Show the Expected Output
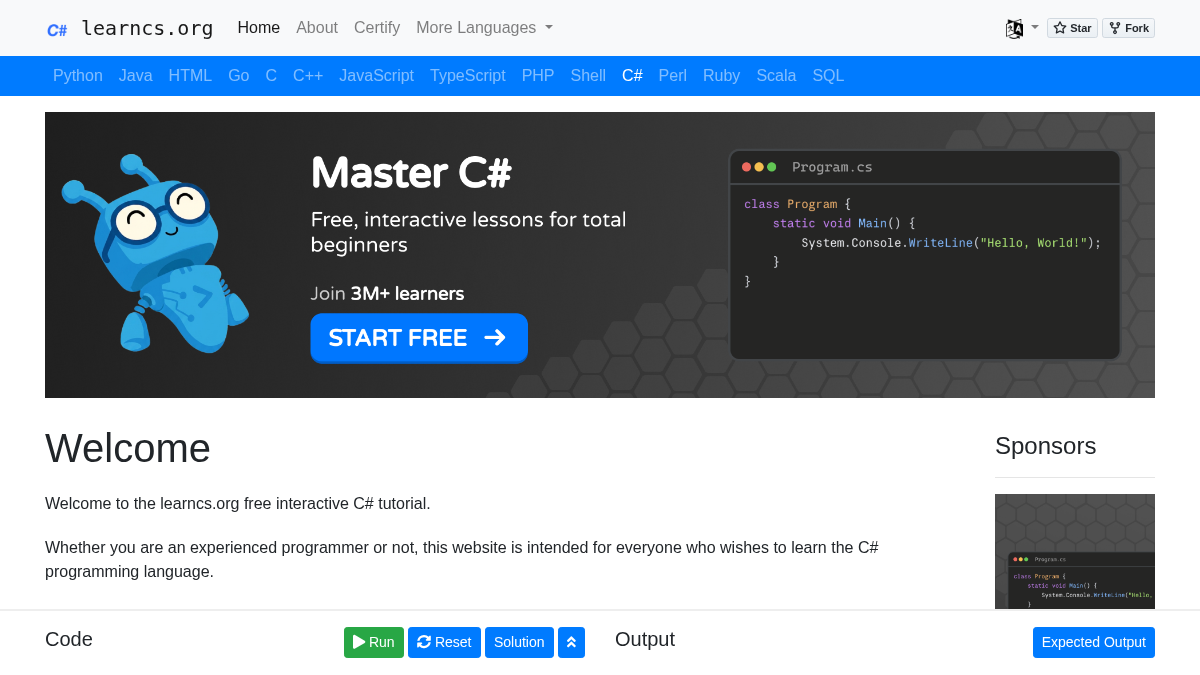 1094,642
